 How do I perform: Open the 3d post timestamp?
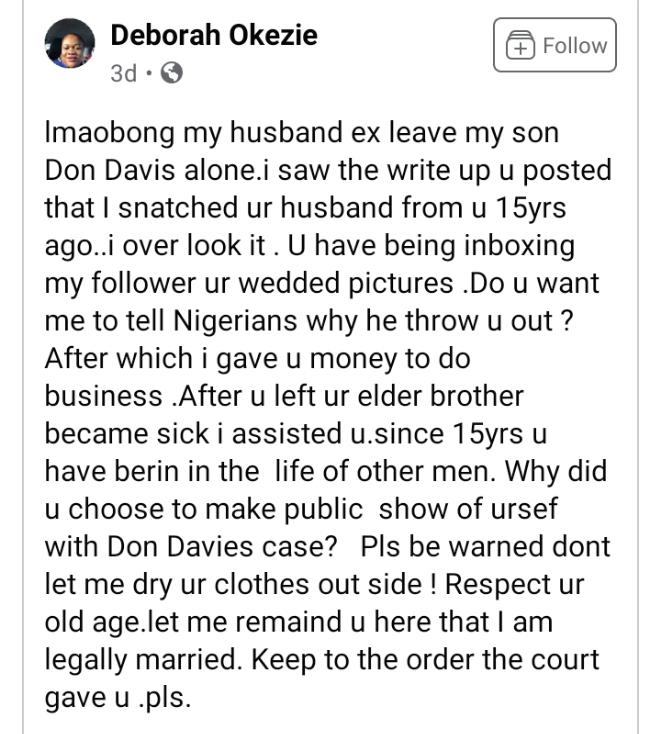[x=124, y=73]
